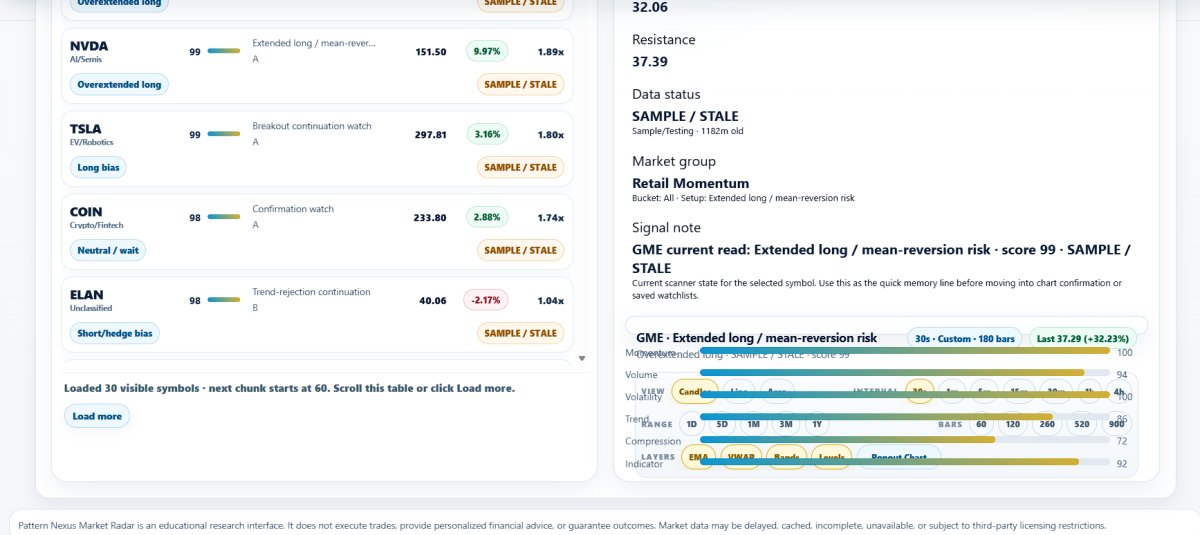
Task: Click the table scroll-down arrow
Action: click(x=581, y=358)
